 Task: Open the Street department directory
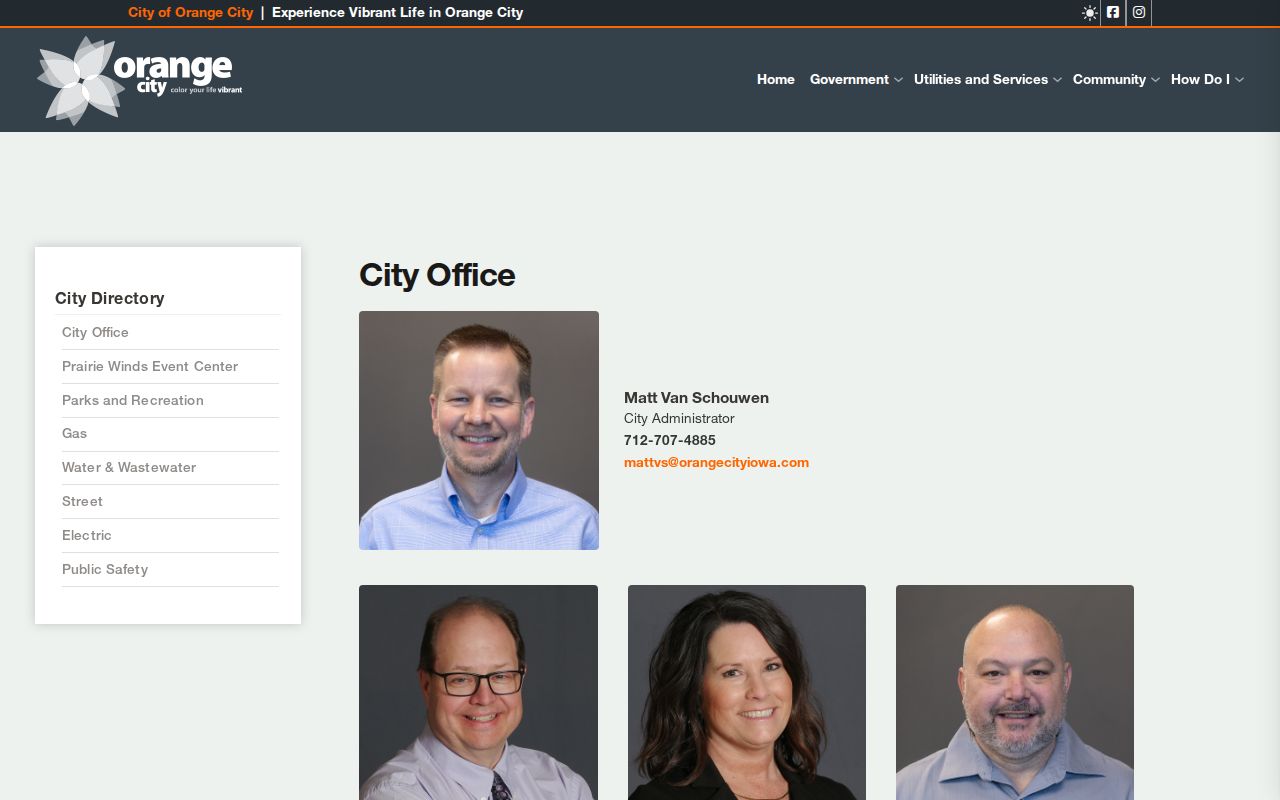(82, 501)
